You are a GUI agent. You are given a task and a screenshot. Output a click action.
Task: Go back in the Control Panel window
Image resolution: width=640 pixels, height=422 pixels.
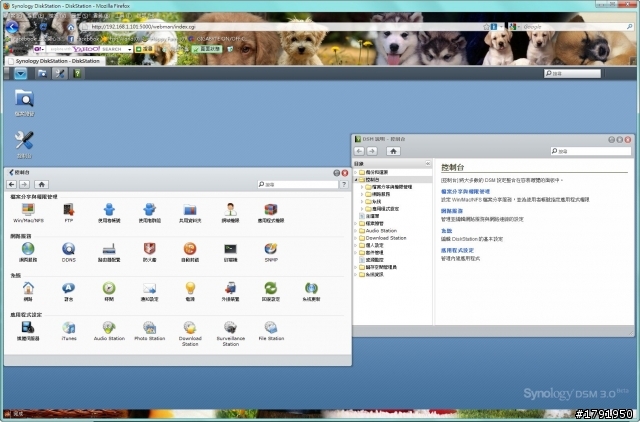(x=11, y=184)
